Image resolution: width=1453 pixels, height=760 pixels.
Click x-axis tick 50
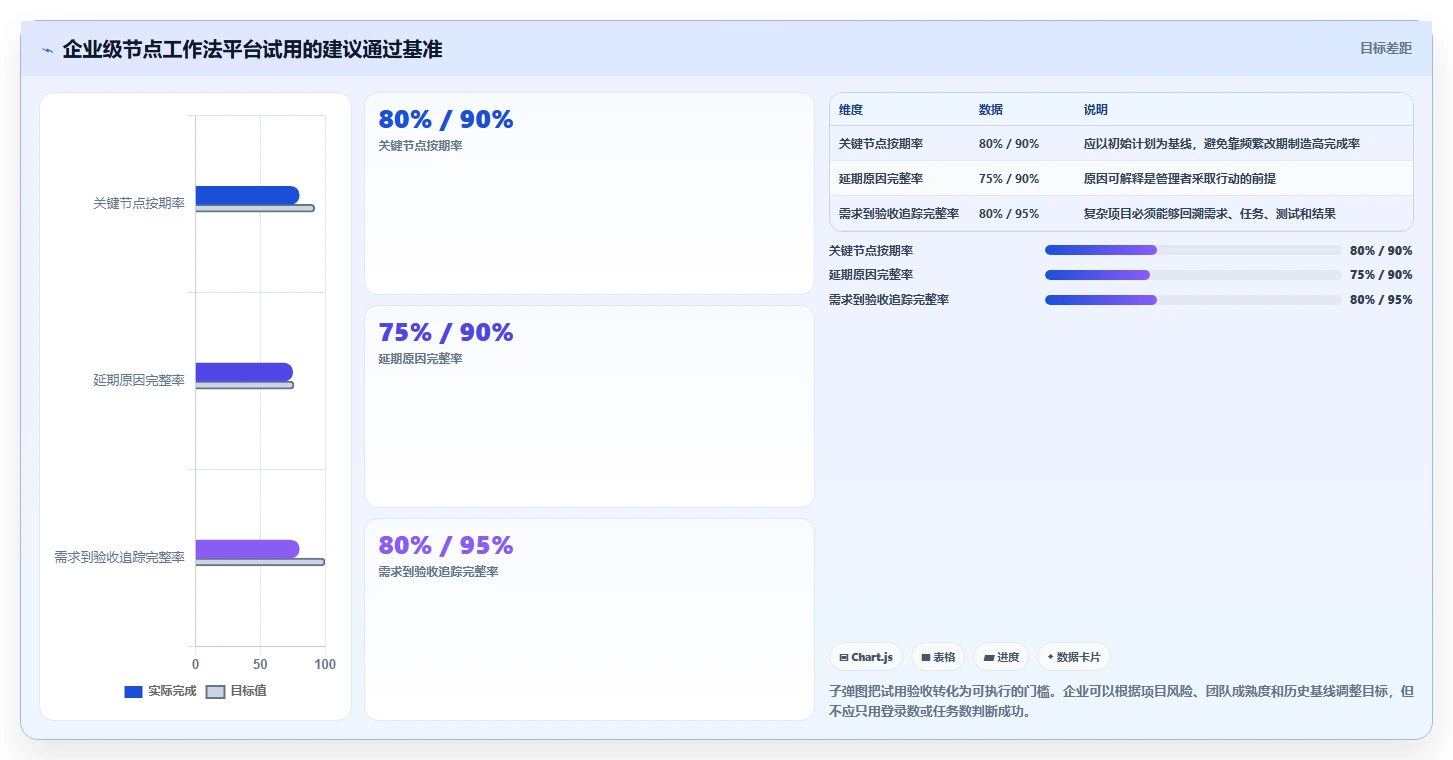[x=260, y=664]
